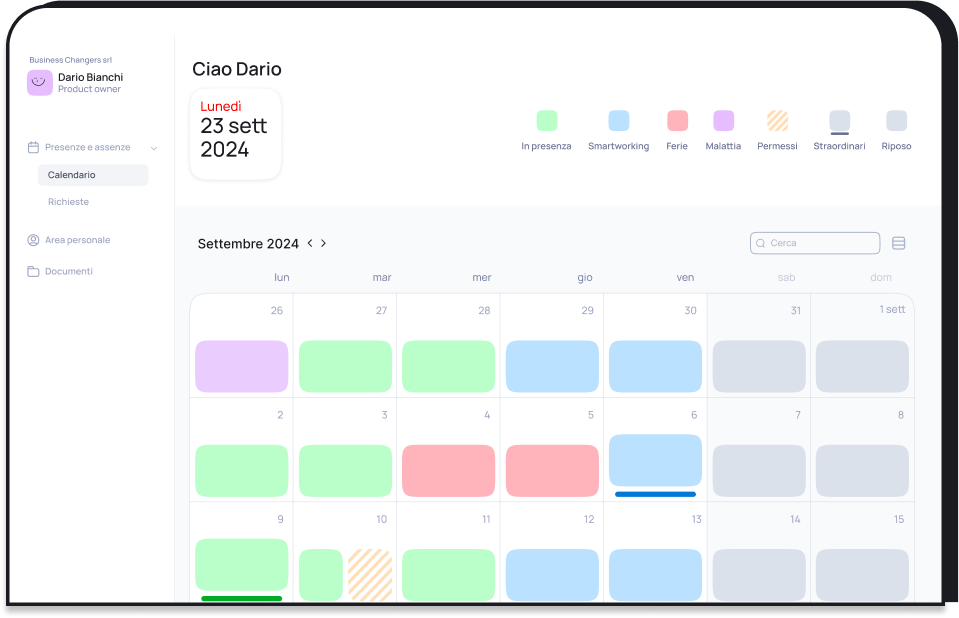Viewport: 959px width, 618px height.
Task: Open the Area personale section
Action: point(77,240)
